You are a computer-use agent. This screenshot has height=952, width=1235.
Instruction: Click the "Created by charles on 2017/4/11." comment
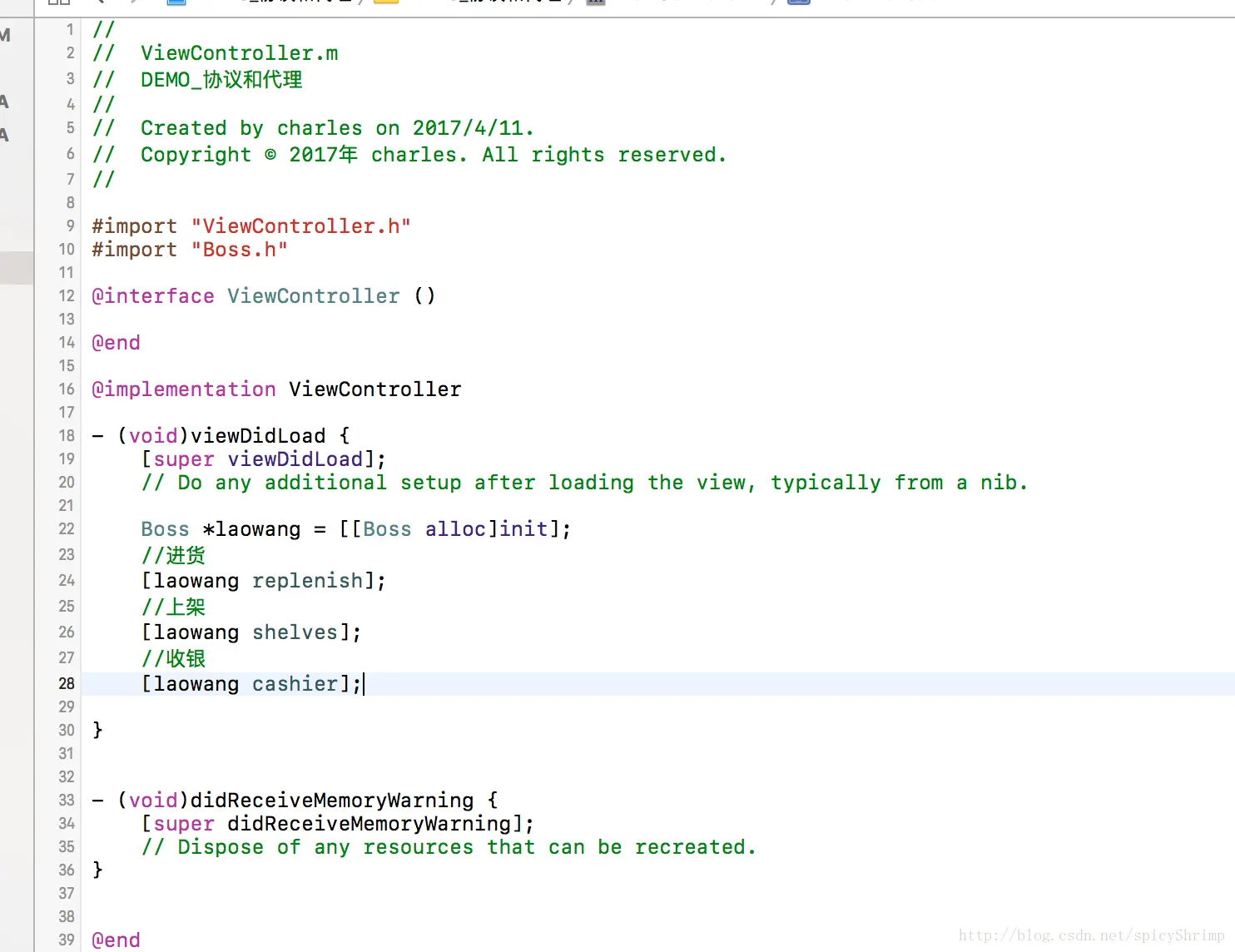[x=313, y=128]
